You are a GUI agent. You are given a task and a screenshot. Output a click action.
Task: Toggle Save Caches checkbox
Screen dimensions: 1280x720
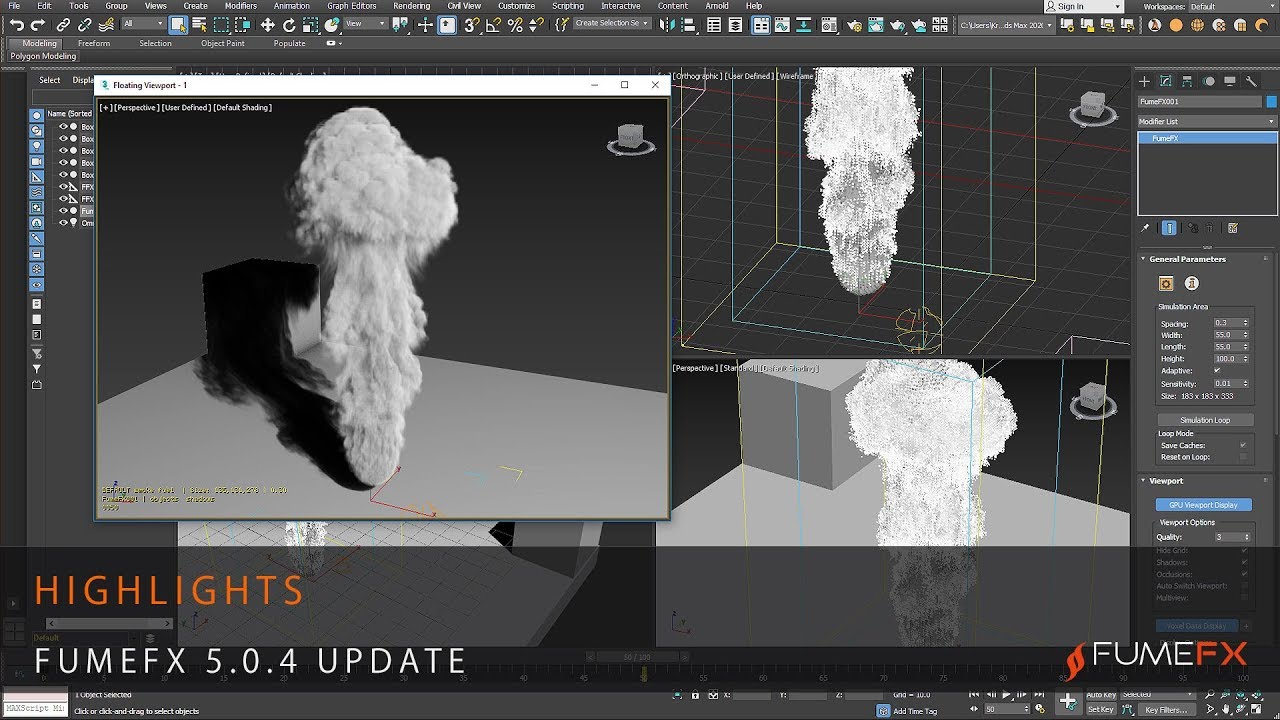click(x=1243, y=445)
